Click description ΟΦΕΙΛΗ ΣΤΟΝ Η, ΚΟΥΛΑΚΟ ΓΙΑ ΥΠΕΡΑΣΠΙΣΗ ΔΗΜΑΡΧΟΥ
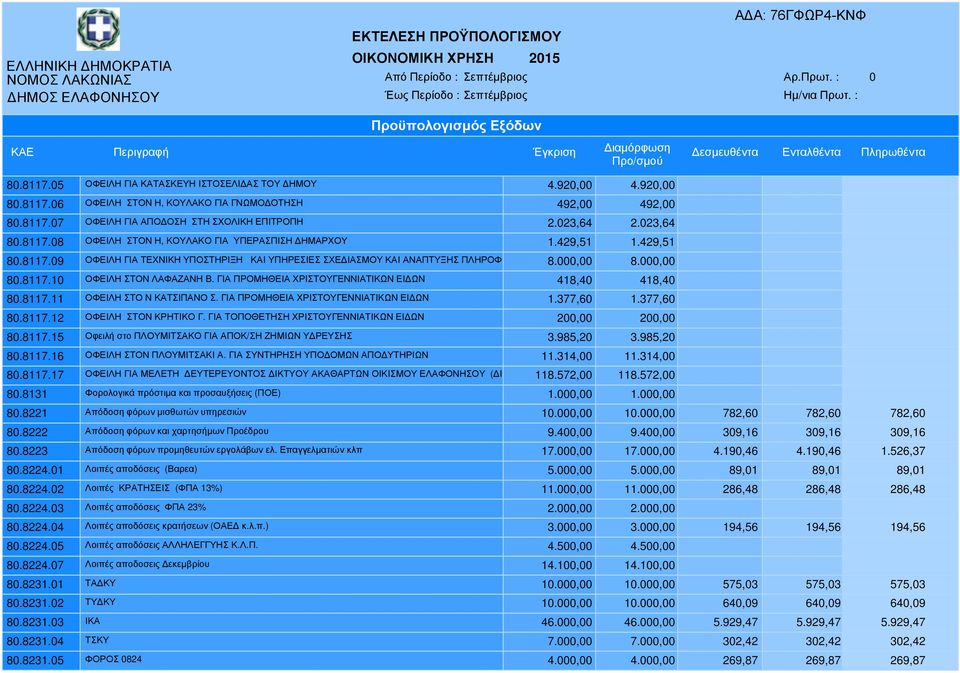This screenshot has height=673, width=960. 216,241
